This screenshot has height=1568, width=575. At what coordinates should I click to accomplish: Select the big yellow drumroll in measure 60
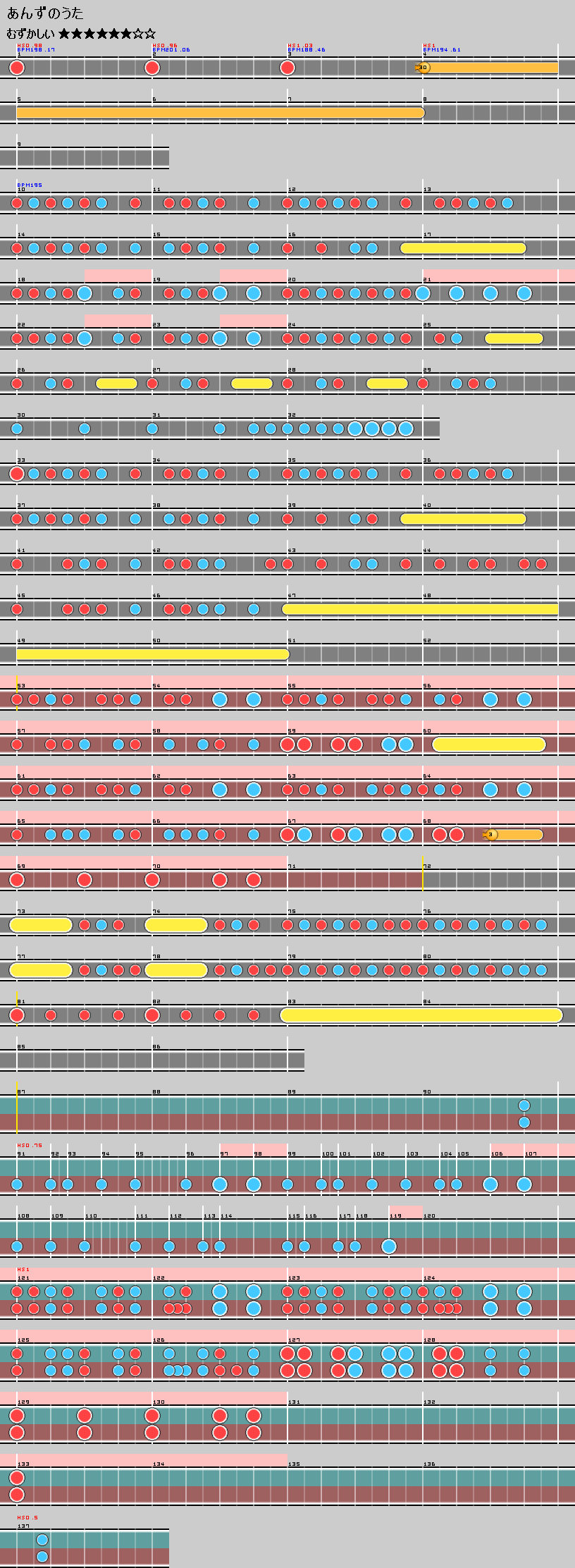click(x=488, y=745)
